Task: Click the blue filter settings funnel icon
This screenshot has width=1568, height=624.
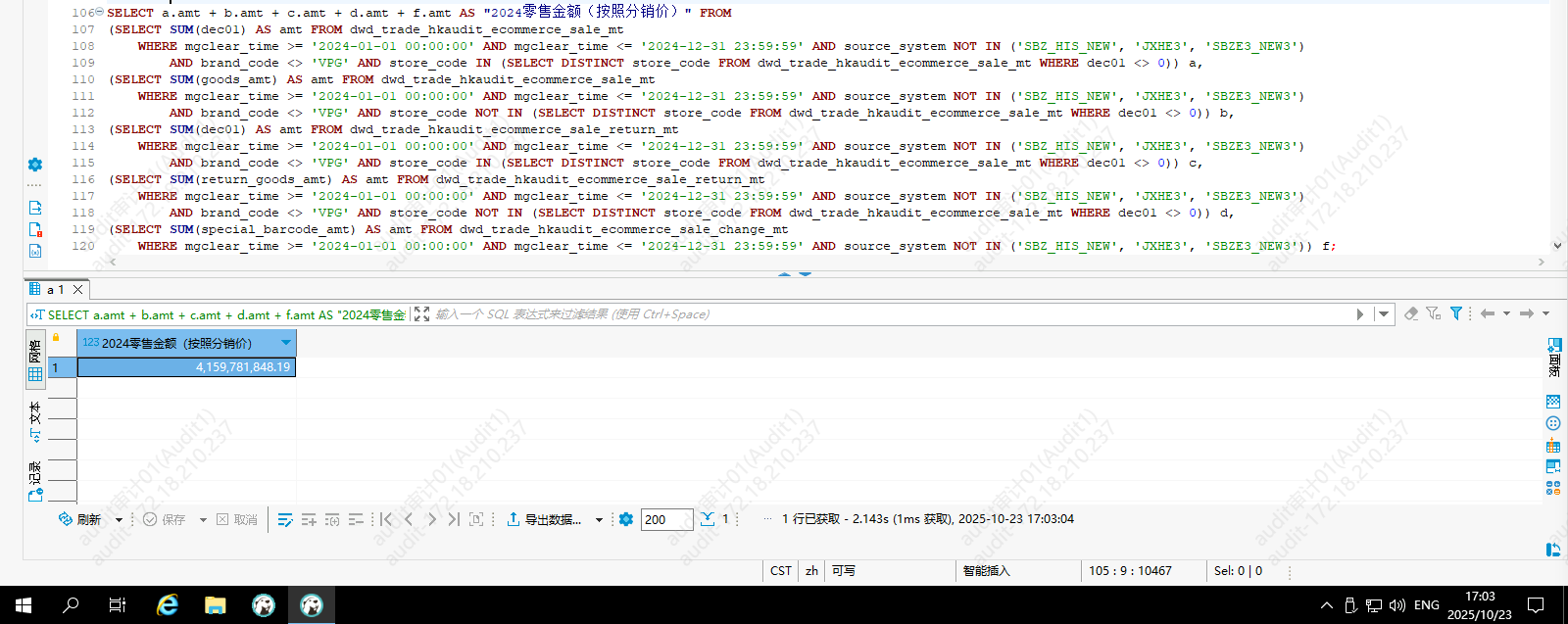Action: coord(1456,313)
